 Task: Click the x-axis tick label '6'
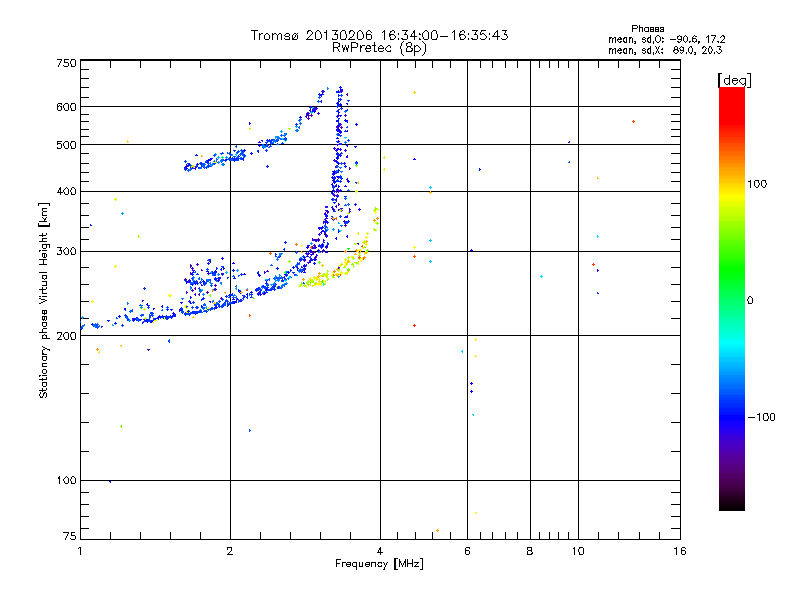[x=467, y=551]
